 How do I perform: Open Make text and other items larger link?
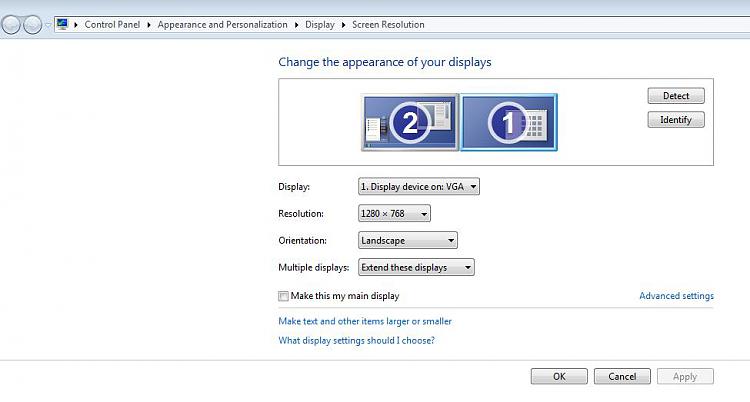click(x=365, y=321)
